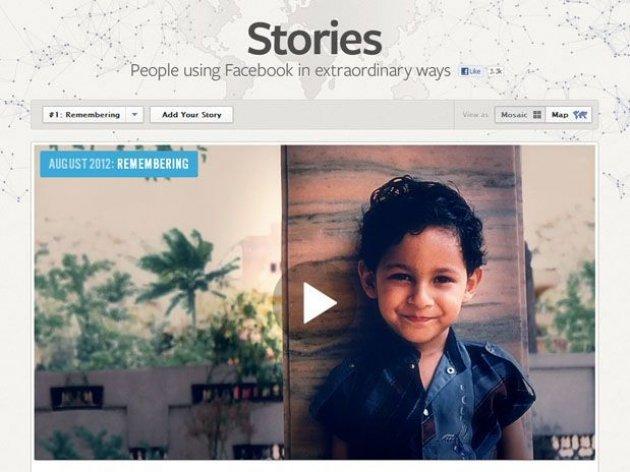Click the like count next to Like

[495, 72]
